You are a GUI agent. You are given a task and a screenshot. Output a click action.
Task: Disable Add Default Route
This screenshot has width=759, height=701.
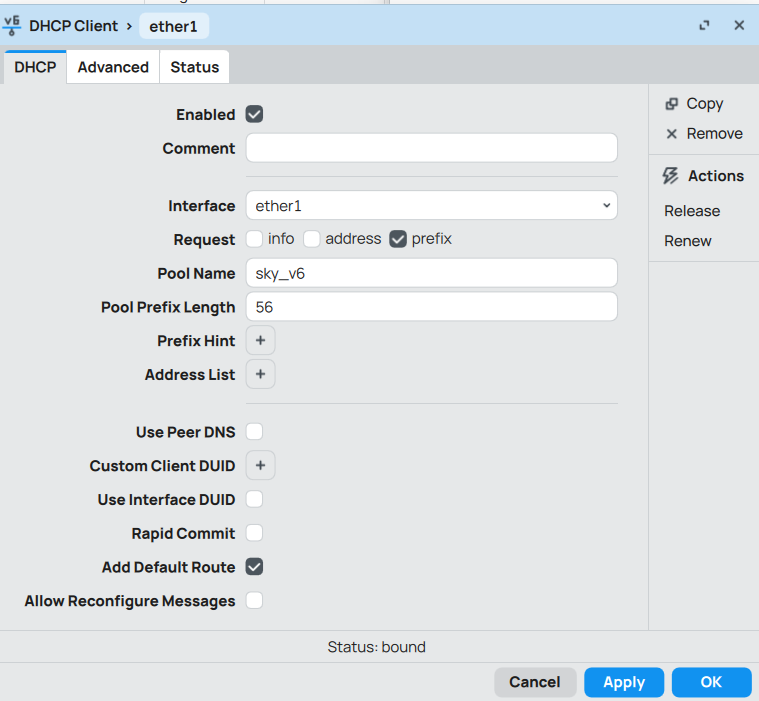click(254, 566)
